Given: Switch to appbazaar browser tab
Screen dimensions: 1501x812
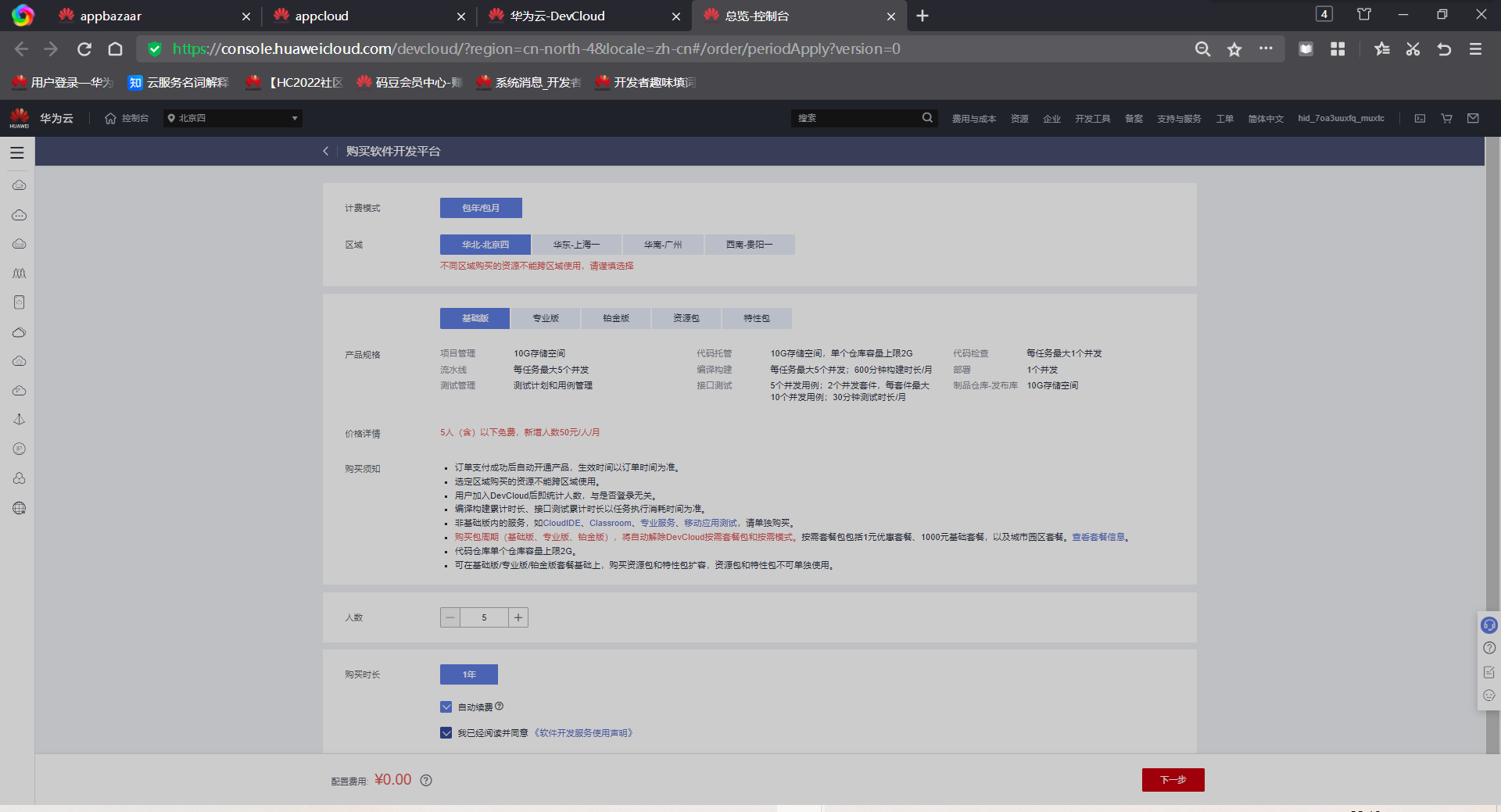Looking at the screenshot, I should (x=154, y=16).
